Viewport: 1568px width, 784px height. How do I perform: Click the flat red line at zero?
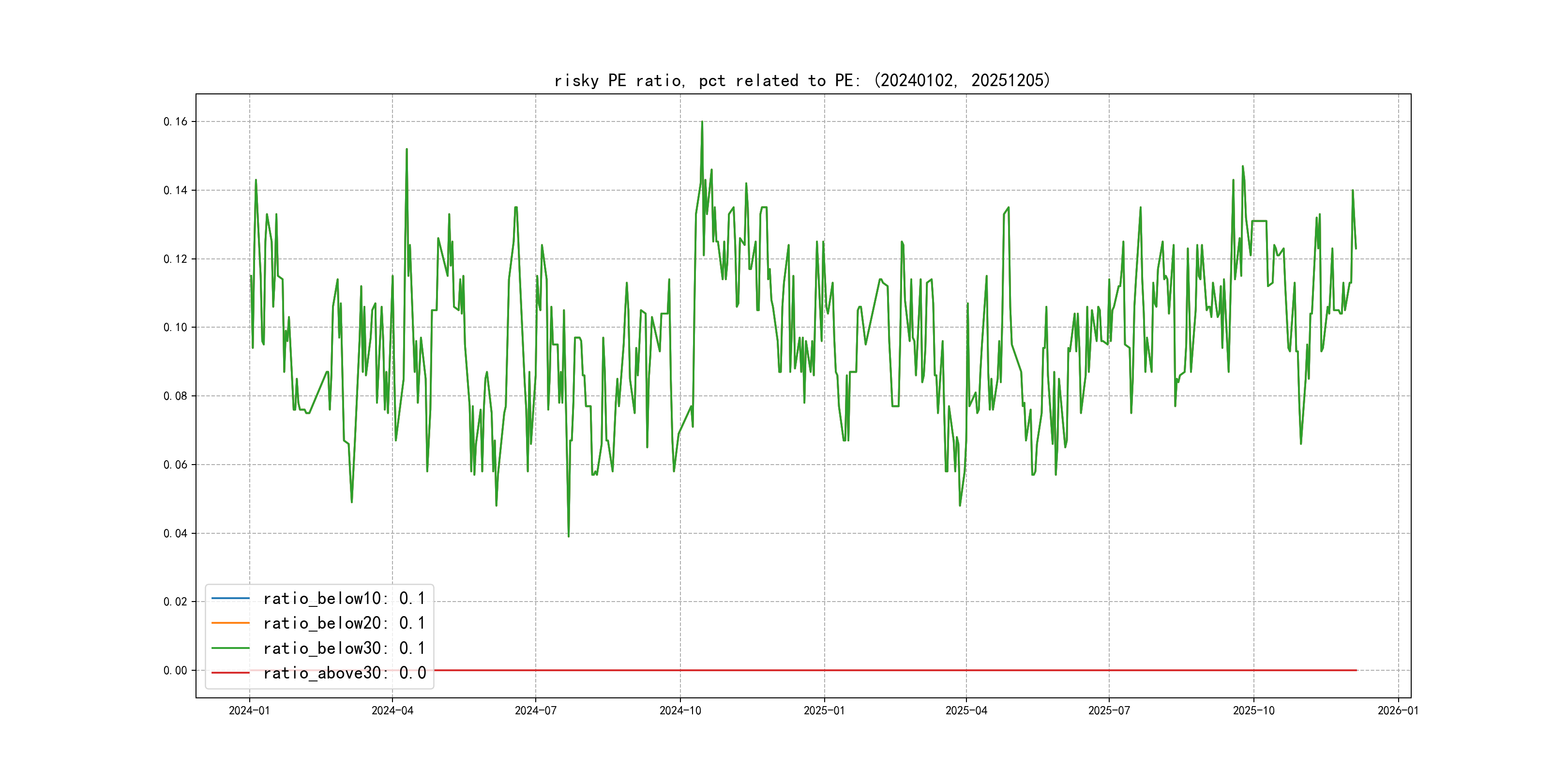pos(913,670)
